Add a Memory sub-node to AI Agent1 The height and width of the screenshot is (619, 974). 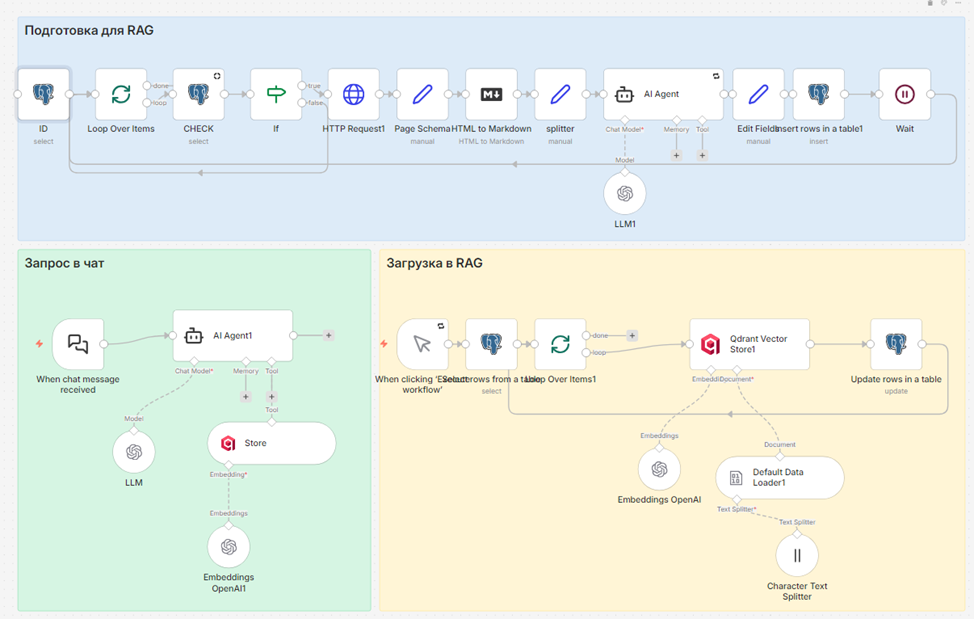coord(246,396)
